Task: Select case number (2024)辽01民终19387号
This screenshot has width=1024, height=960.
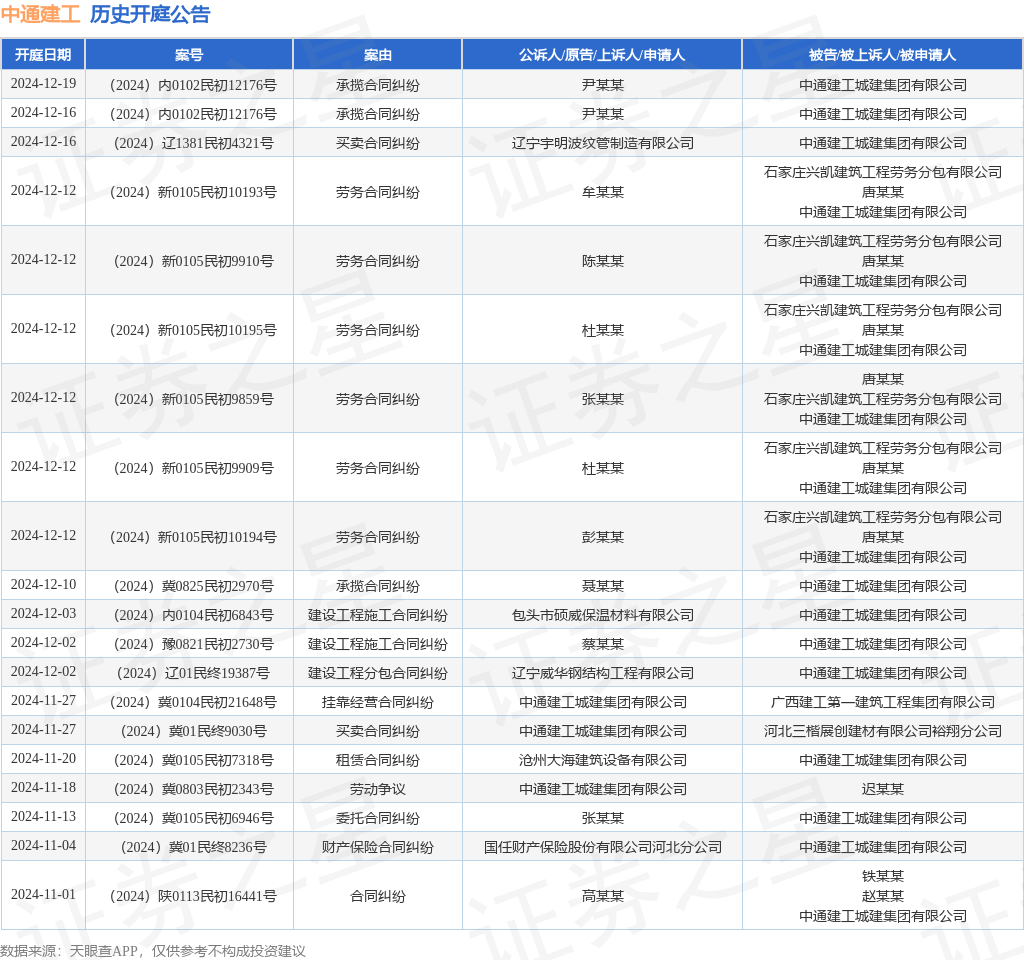Action: point(193,673)
